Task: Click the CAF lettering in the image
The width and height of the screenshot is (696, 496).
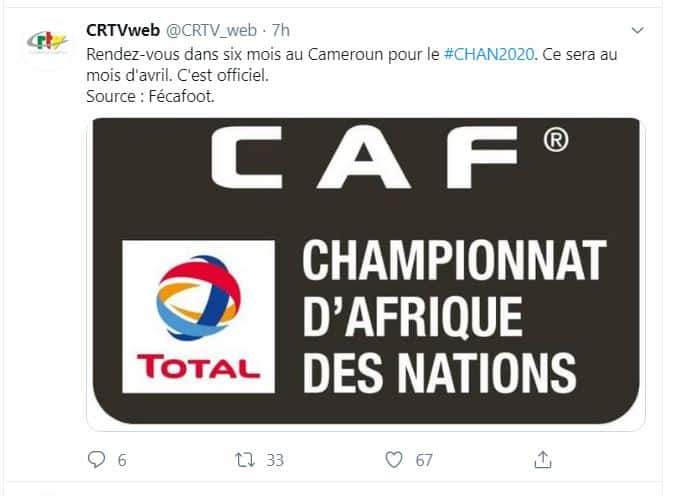Action: coord(365,157)
